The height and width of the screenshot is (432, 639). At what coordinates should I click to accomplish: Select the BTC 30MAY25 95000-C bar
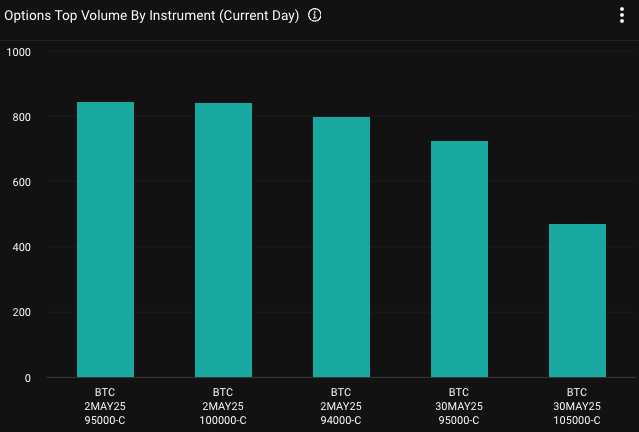[459, 259]
